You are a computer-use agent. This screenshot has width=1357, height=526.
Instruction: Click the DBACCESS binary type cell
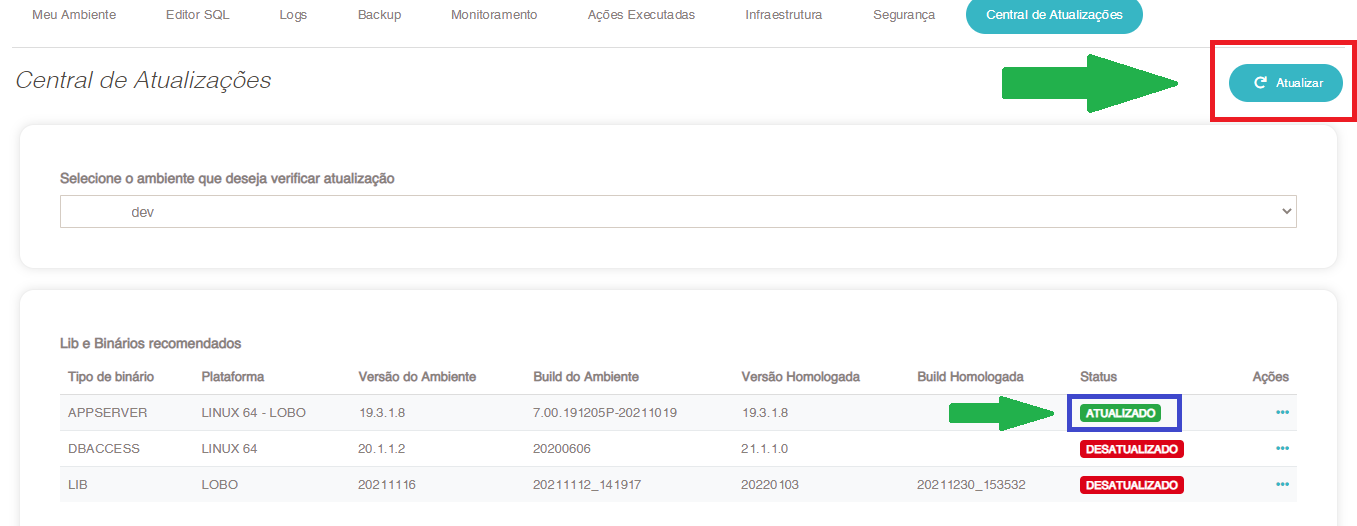tap(104, 449)
